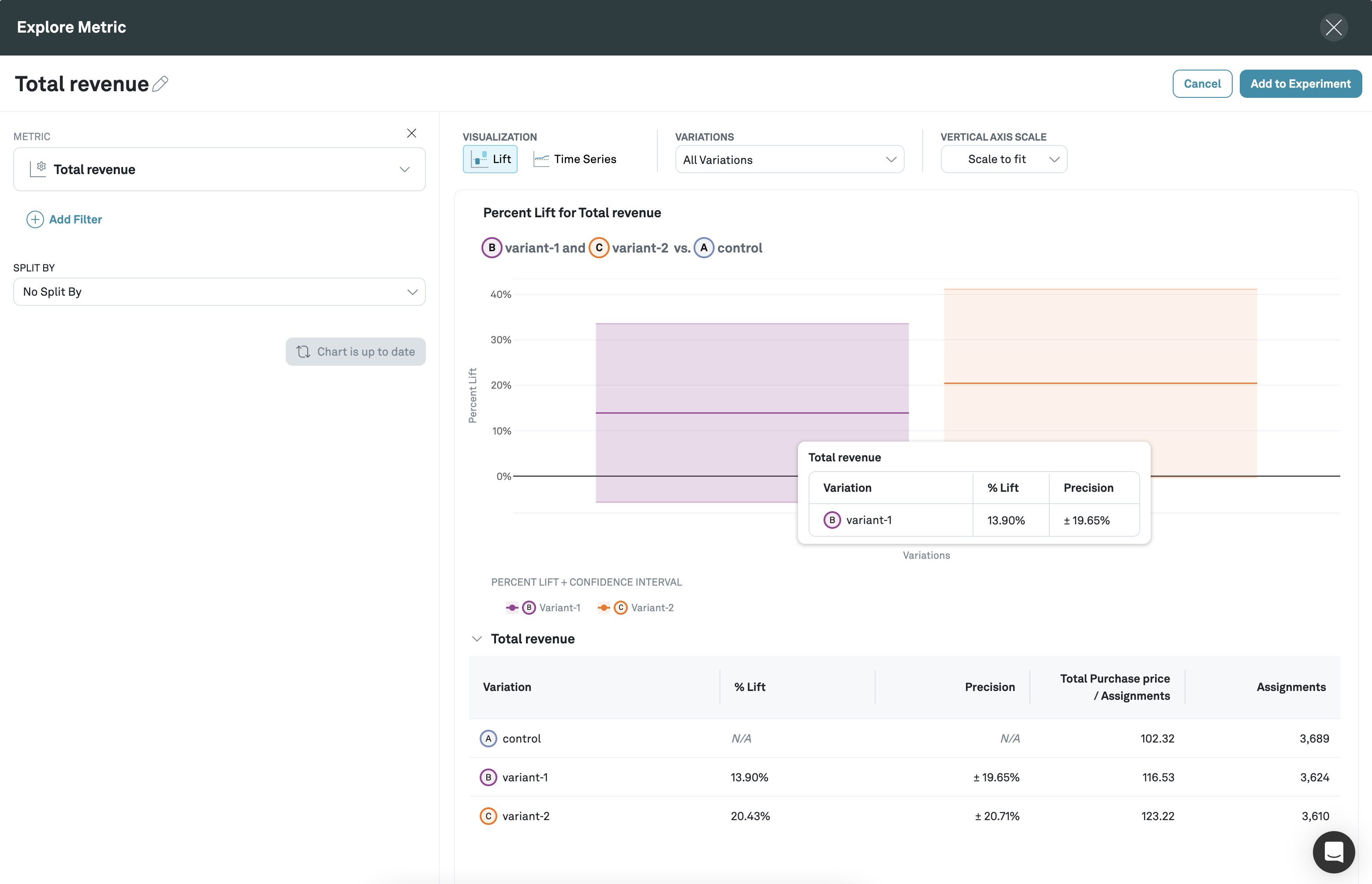Click the plus icon for Add Filter
Image resolution: width=1372 pixels, height=884 pixels.
pyautogui.click(x=35, y=219)
